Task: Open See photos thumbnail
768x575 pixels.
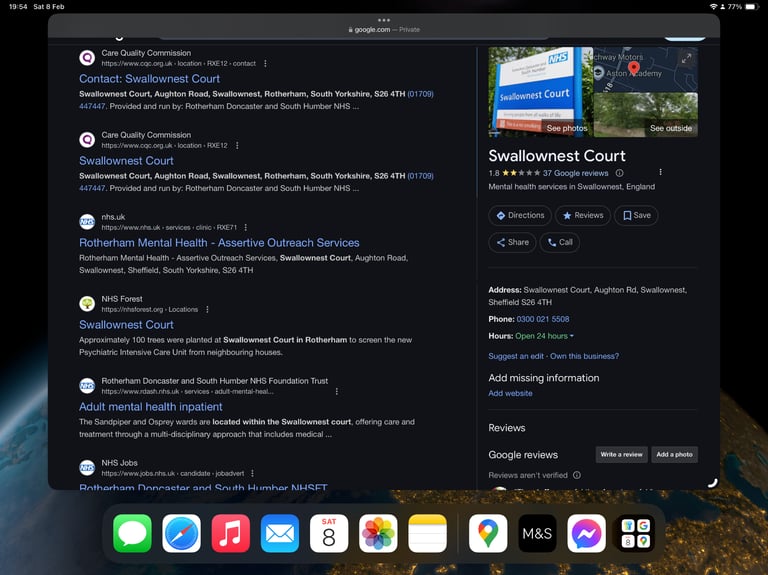Action: click(x=541, y=92)
